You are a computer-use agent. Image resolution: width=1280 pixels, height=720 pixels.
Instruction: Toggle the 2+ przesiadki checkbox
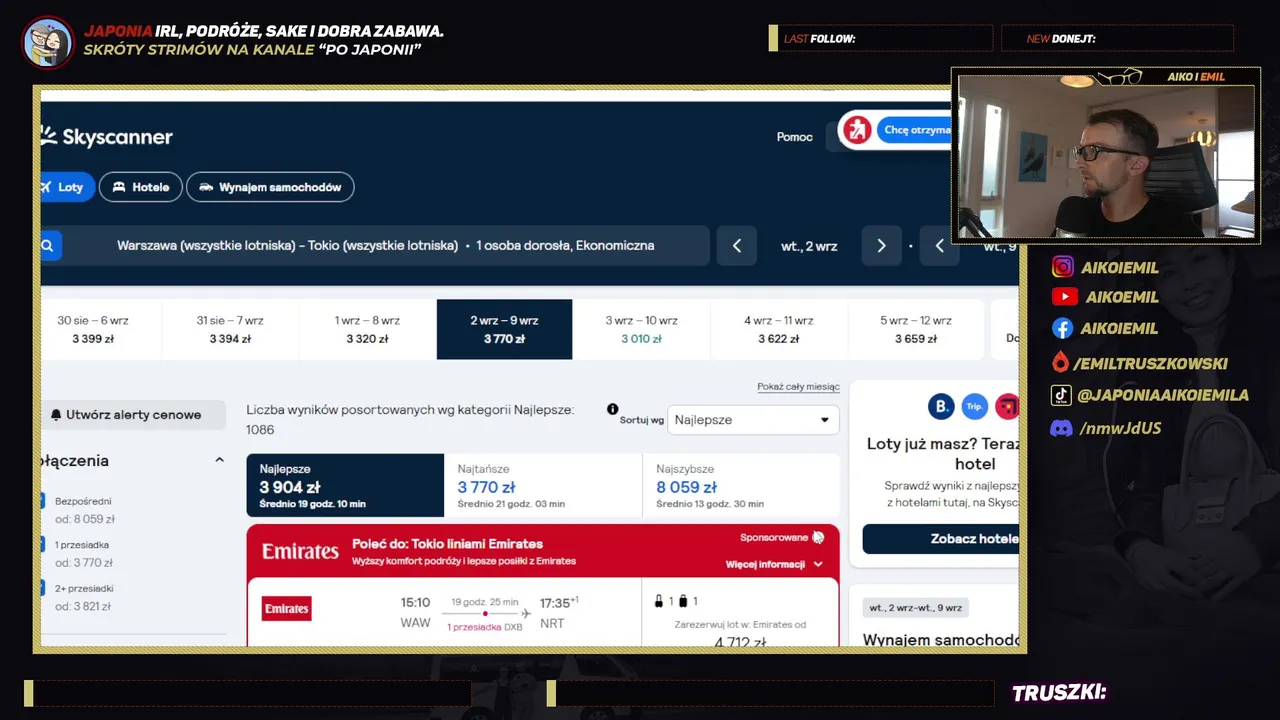[43, 588]
